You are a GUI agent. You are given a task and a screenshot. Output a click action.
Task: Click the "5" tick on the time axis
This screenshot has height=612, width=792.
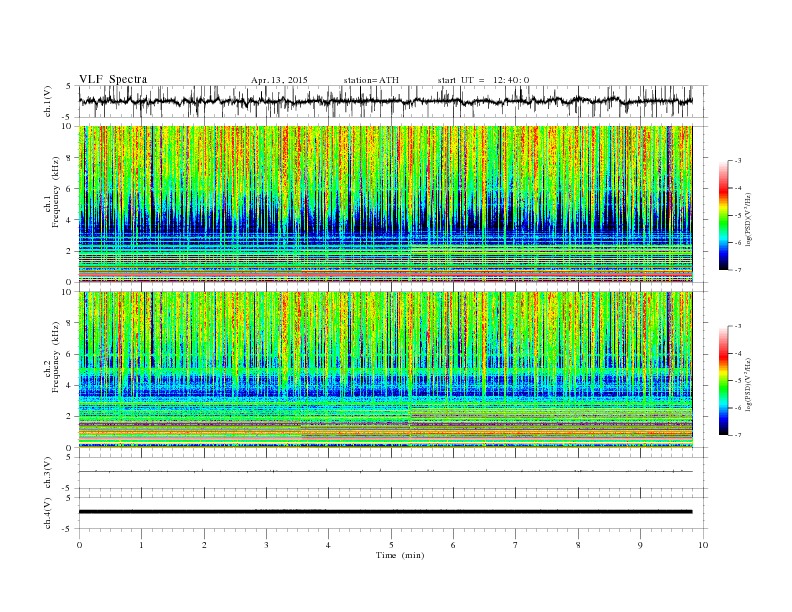tap(391, 545)
